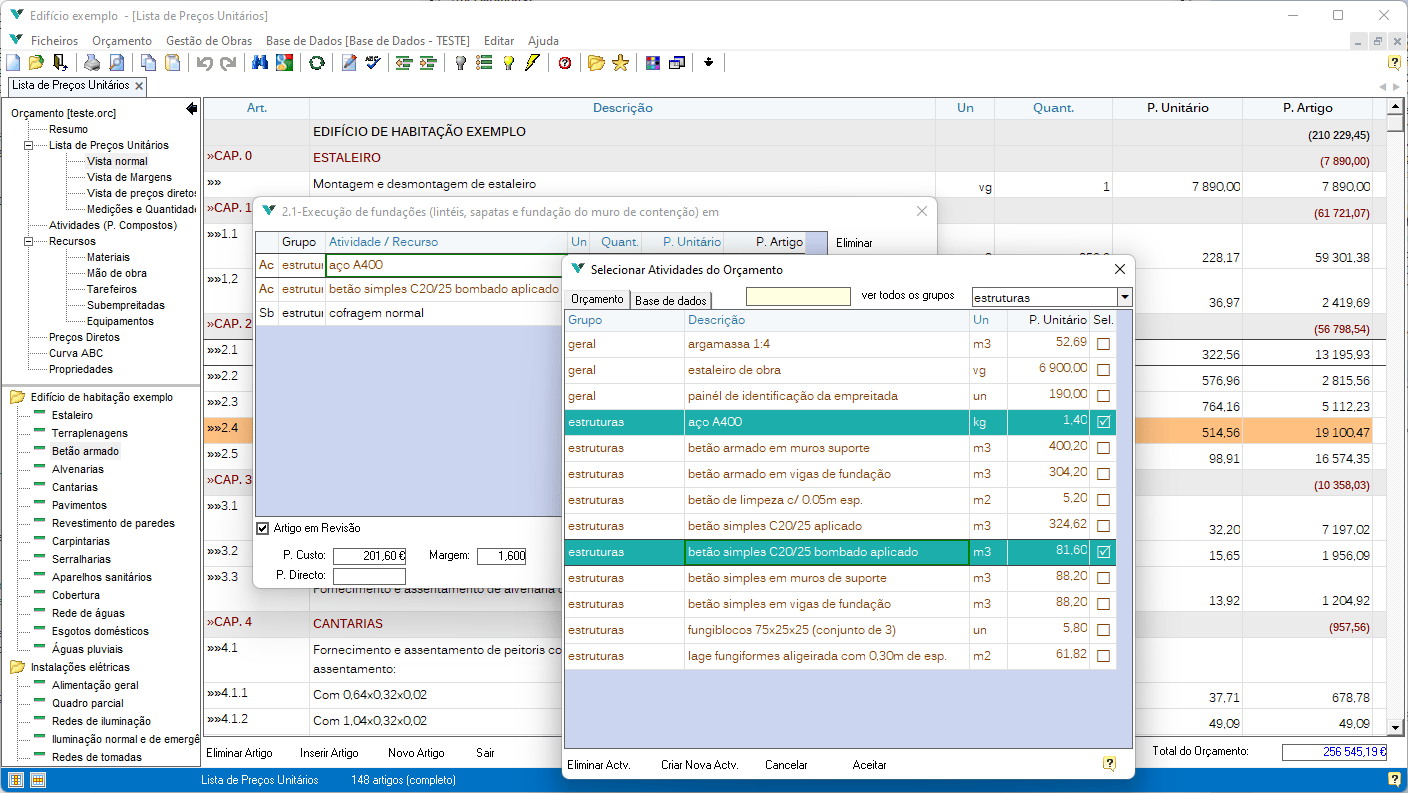Screen dimensions: 1408x793
Task: Click the binoculars search icon
Action: pos(260,63)
